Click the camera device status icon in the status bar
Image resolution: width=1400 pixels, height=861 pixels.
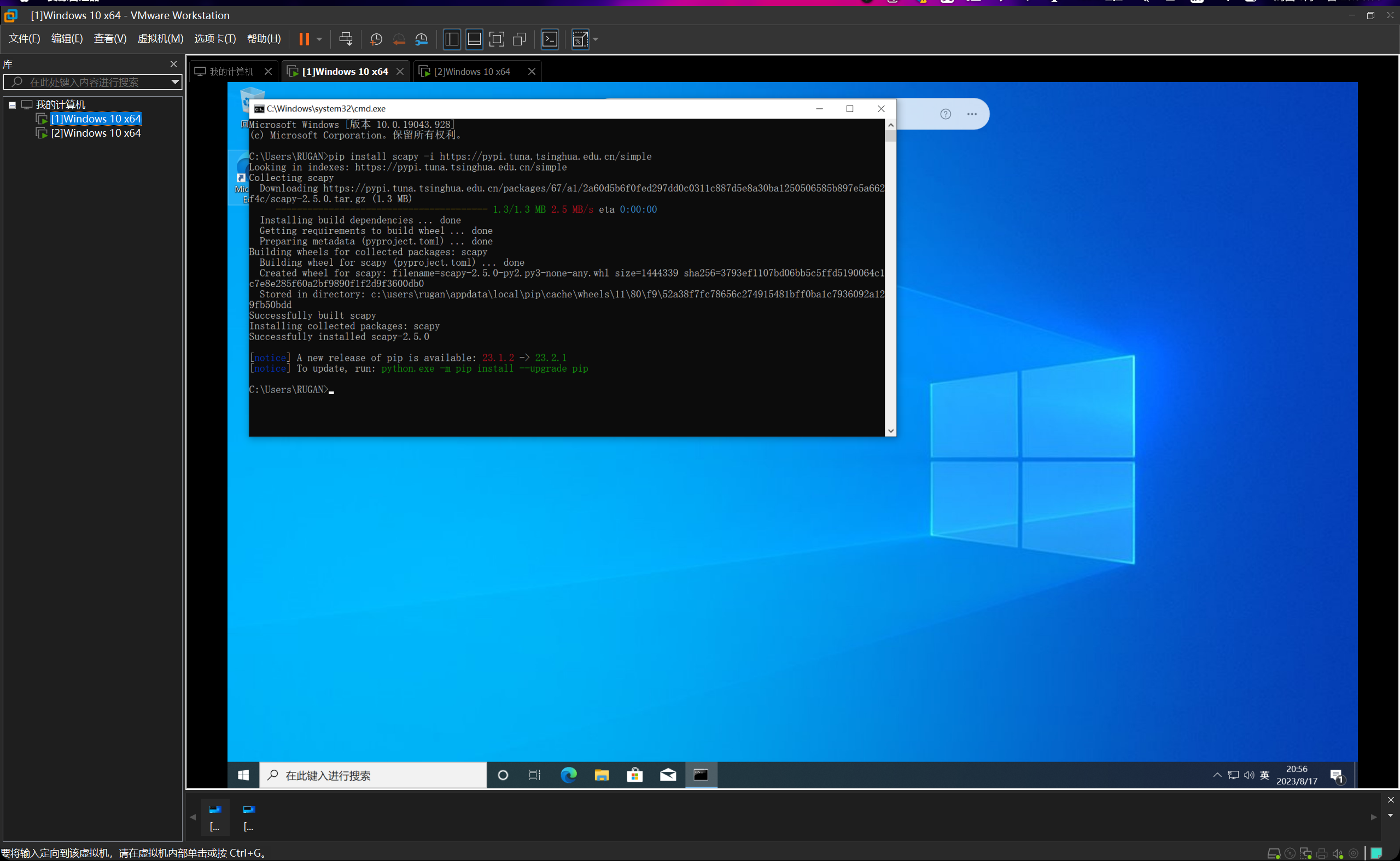click(1354, 853)
